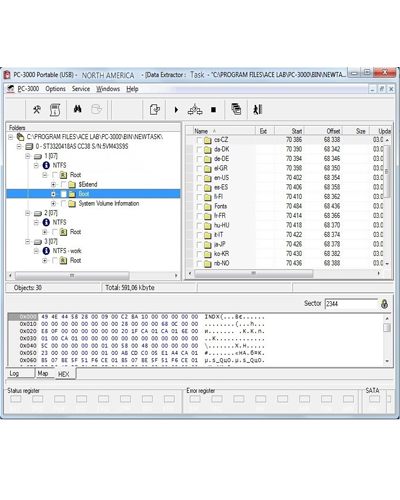Viewport: 400px width, 500px height.
Task: Click the hammer and wrench tools icon
Action: click(37, 109)
